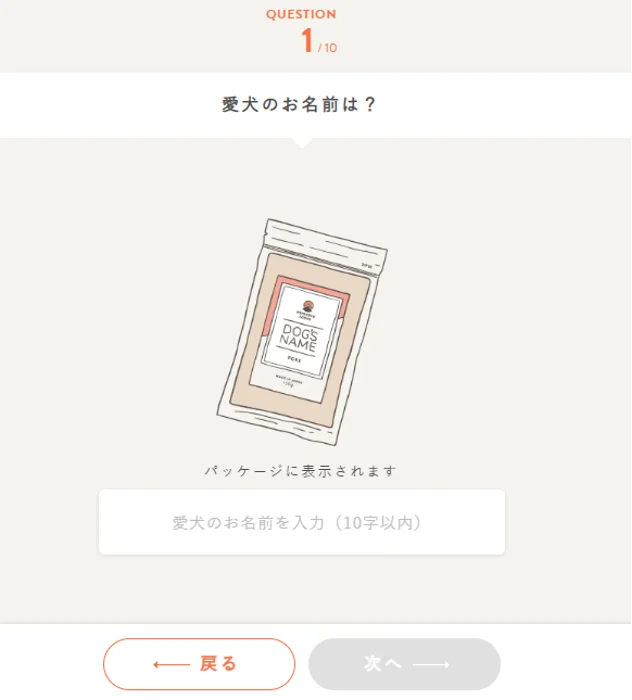Click the triangle pointer below the question banner
The height and width of the screenshot is (700, 632).
302,143
